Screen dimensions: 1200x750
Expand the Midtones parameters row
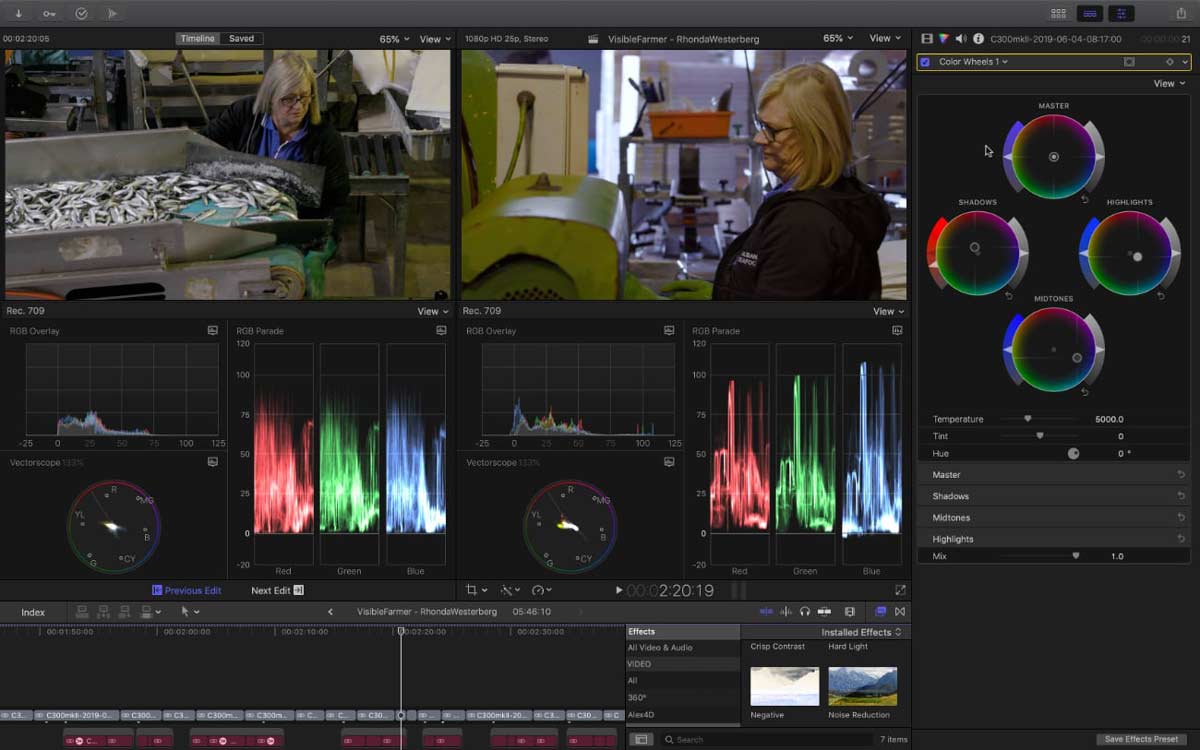coord(1054,517)
